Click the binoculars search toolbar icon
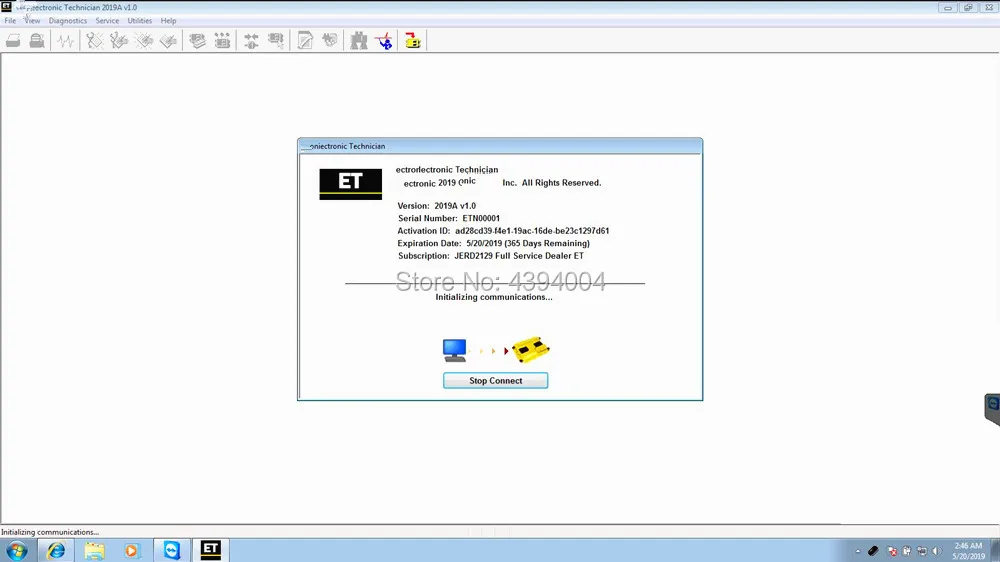The height and width of the screenshot is (562, 1000). point(359,41)
